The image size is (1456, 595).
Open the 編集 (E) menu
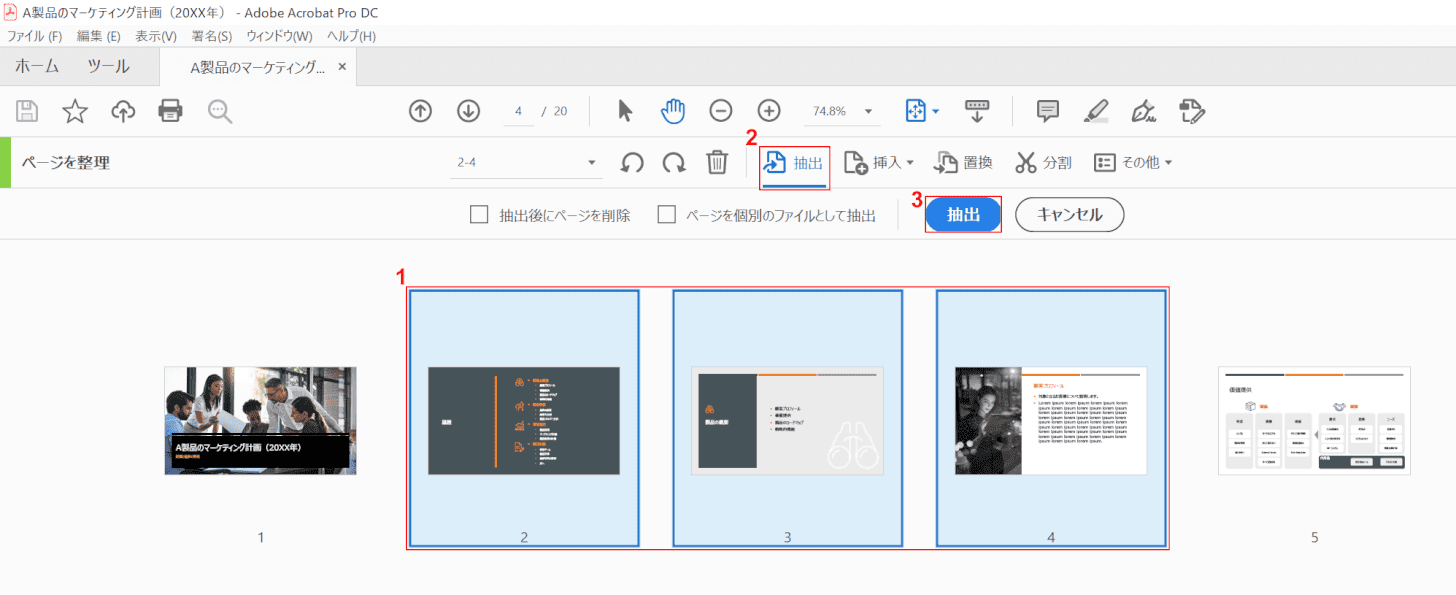99,36
